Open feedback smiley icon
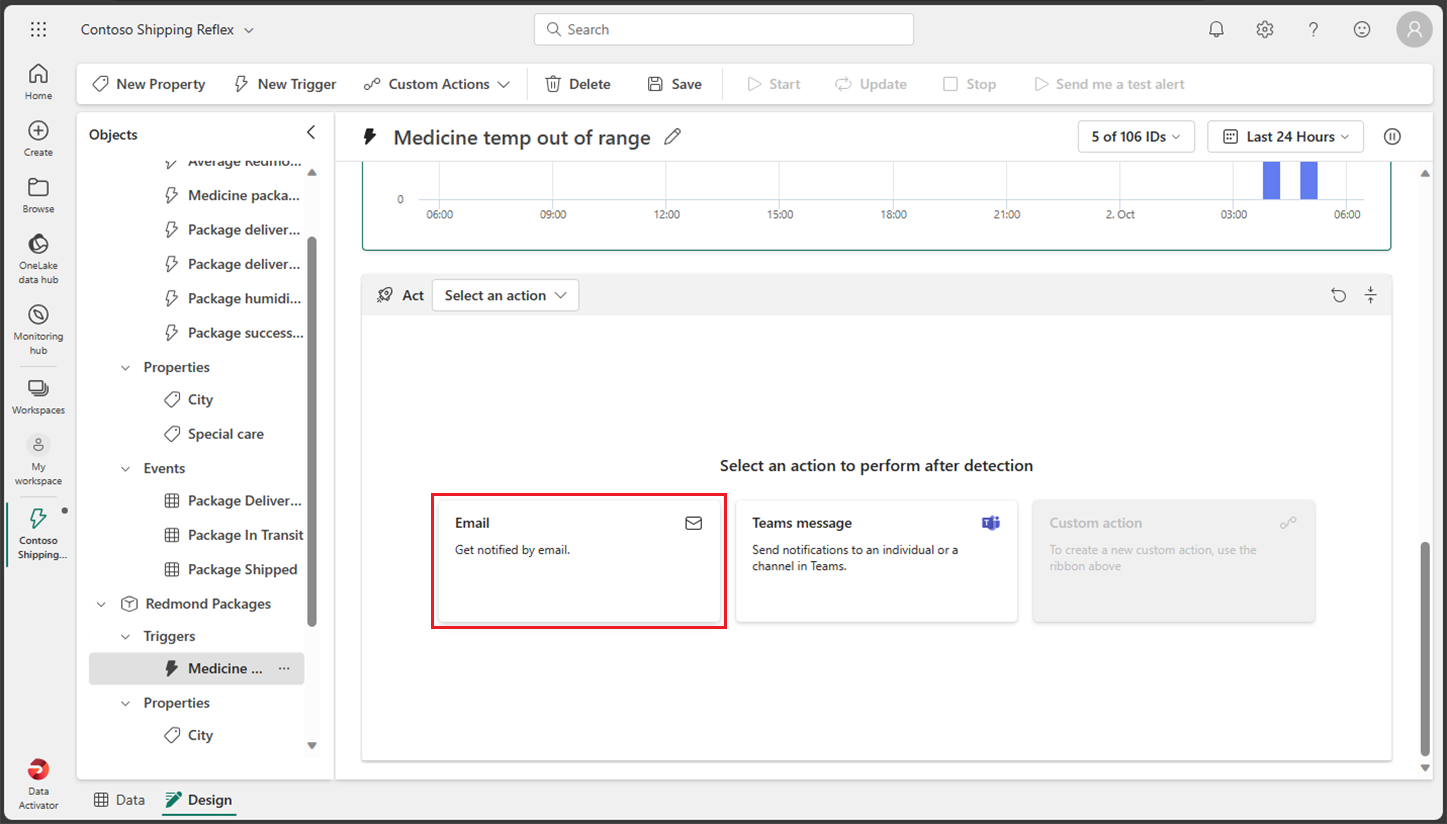This screenshot has height=824, width=1447. click(1362, 29)
